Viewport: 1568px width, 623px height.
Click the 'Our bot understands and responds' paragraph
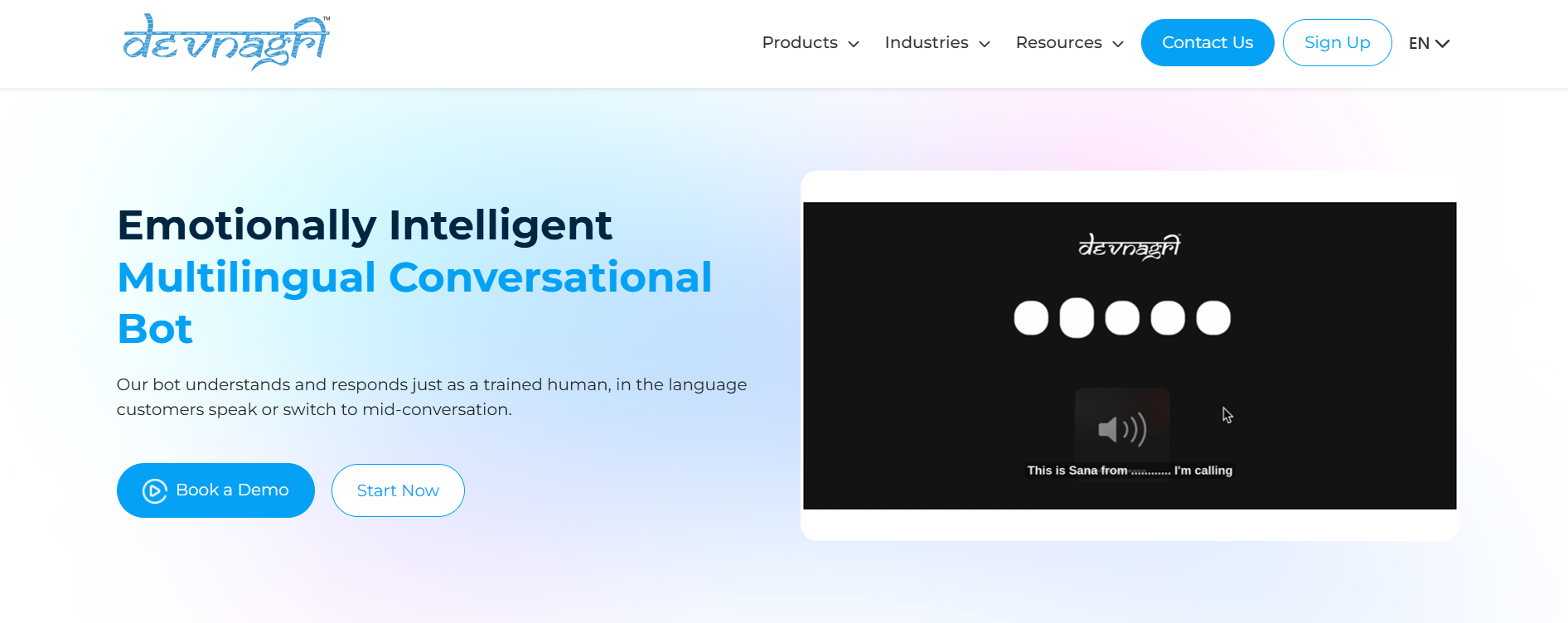click(432, 397)
